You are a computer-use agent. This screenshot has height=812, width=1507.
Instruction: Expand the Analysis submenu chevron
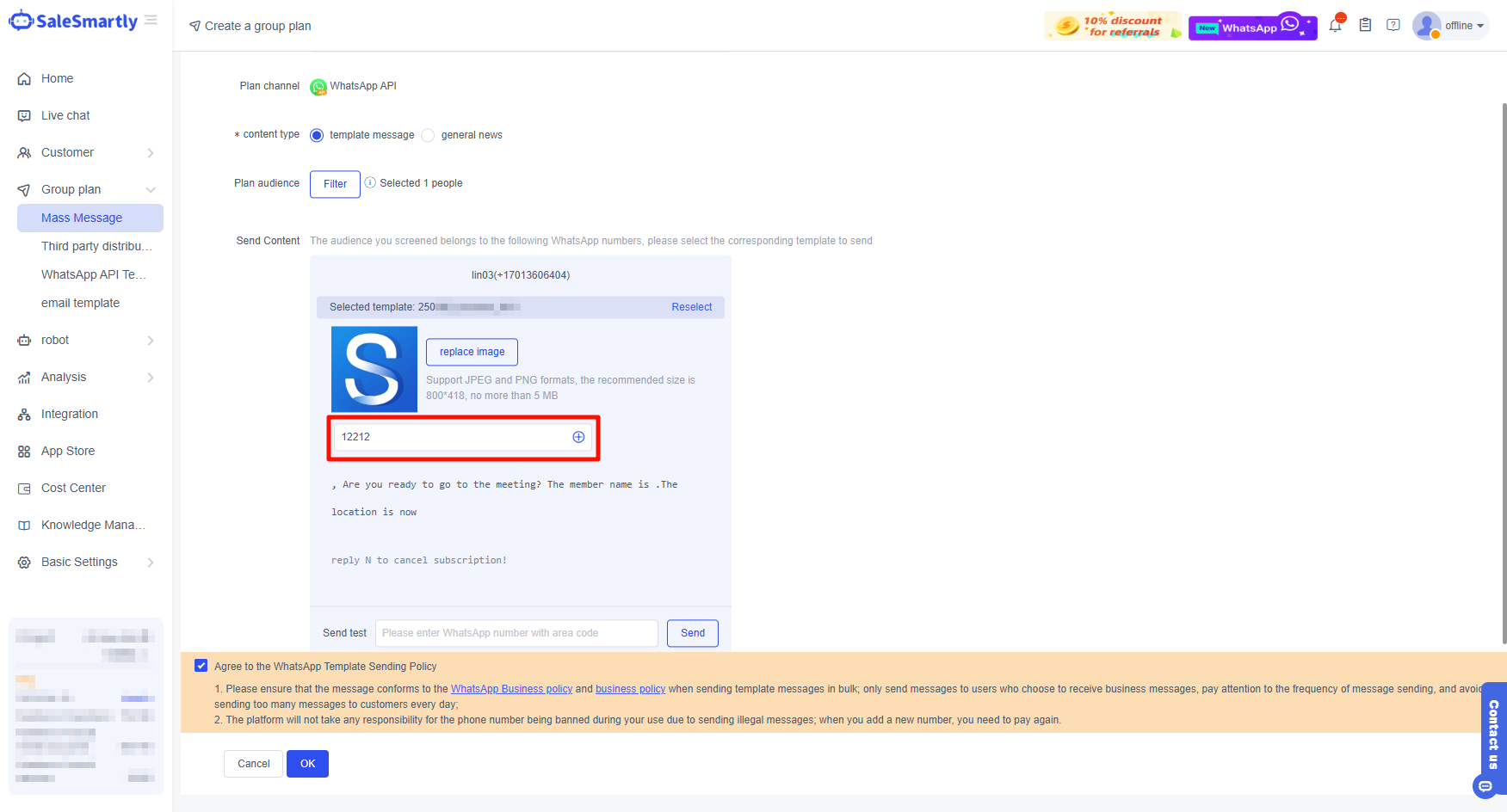151,378
